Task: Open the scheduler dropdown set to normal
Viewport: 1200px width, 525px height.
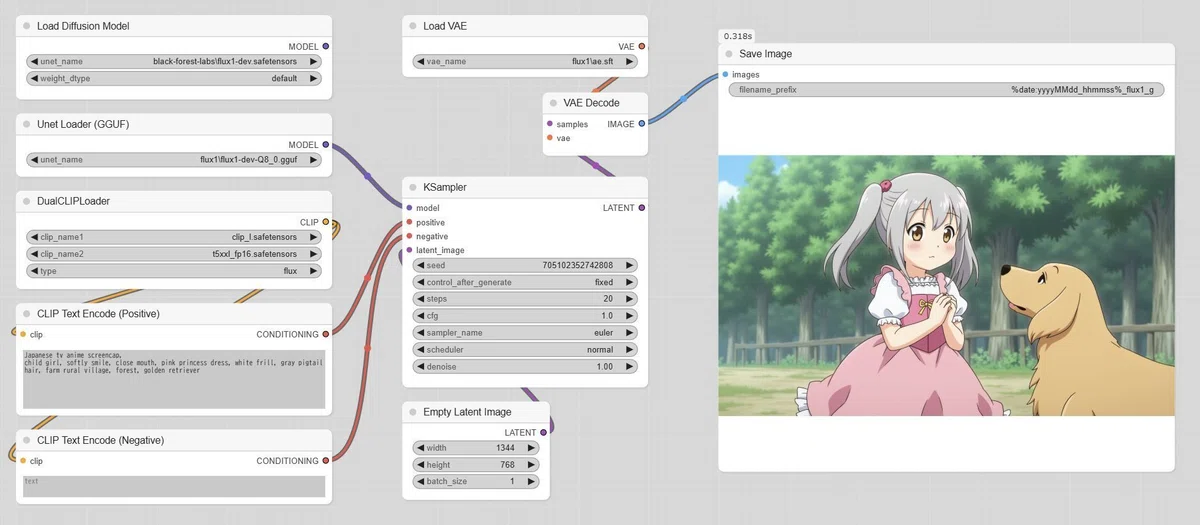Action: [x=526, y=350]
